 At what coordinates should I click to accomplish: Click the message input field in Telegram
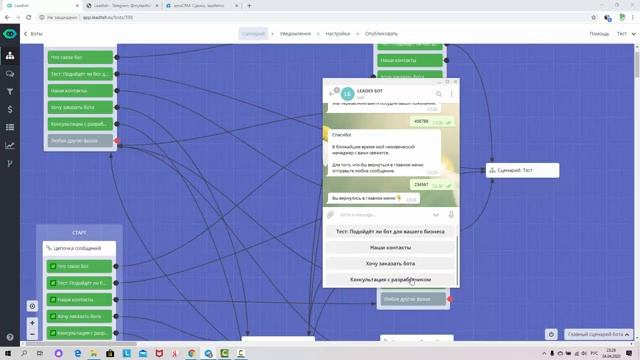(384, 215)
